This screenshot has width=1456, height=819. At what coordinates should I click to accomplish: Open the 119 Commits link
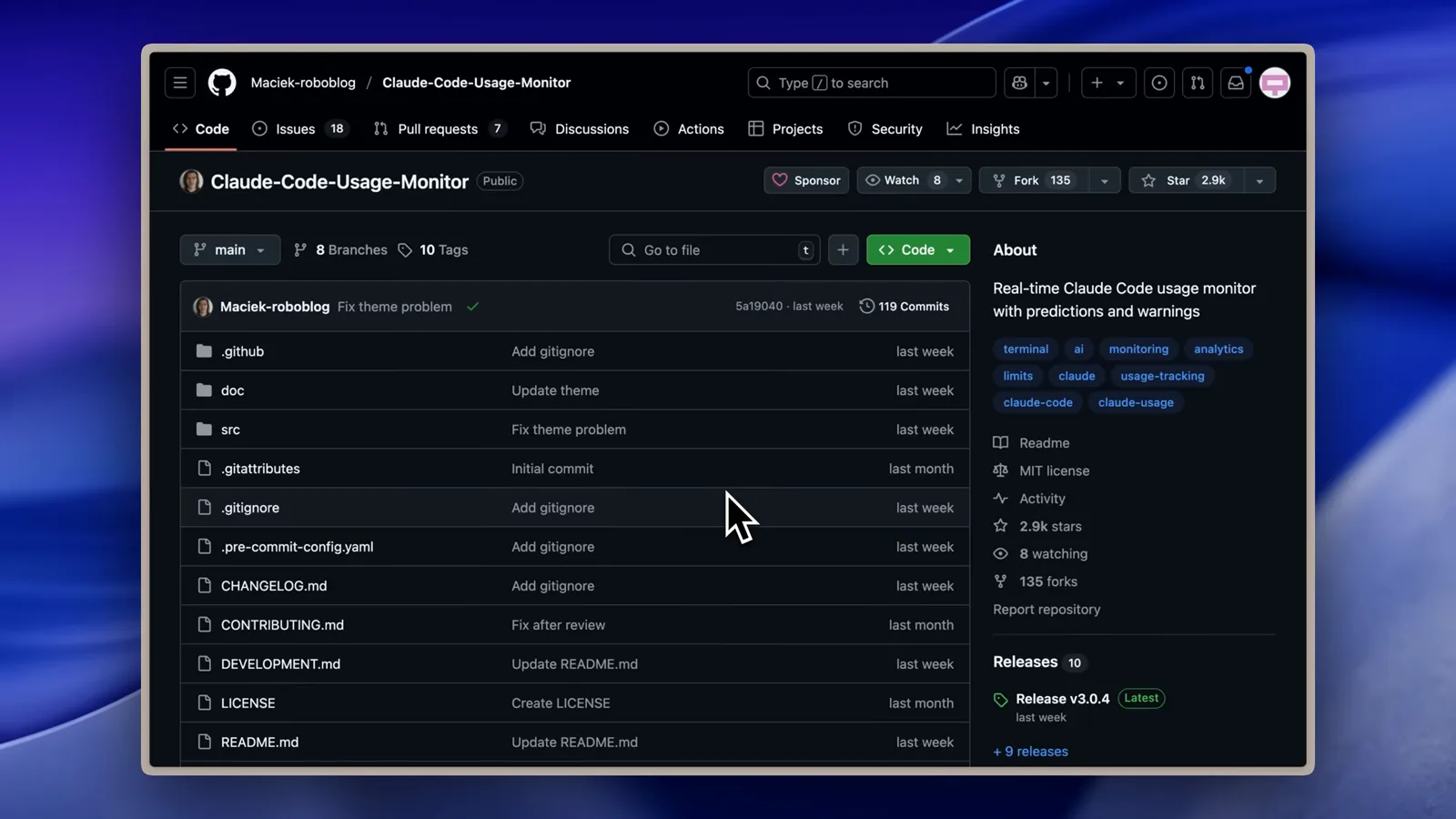[905, 307]
